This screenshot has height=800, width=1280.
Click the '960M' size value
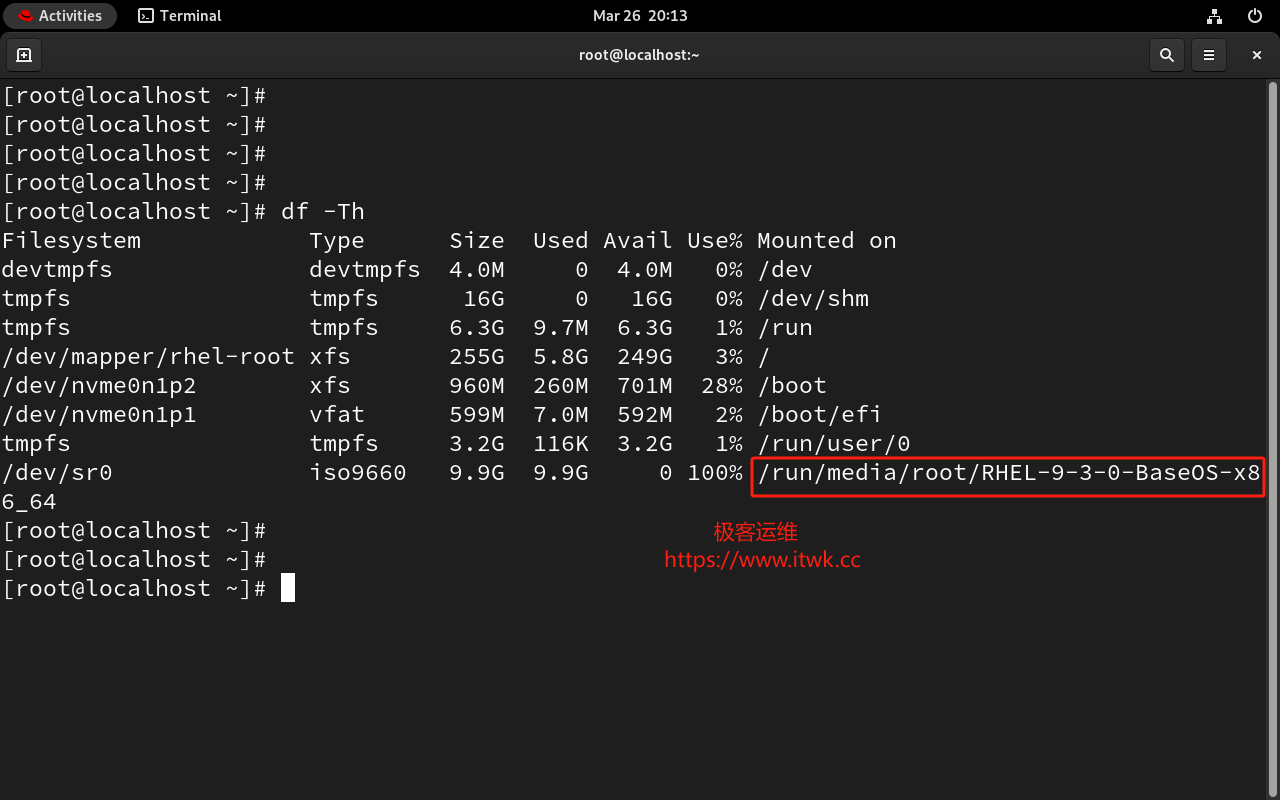(477, 386)
